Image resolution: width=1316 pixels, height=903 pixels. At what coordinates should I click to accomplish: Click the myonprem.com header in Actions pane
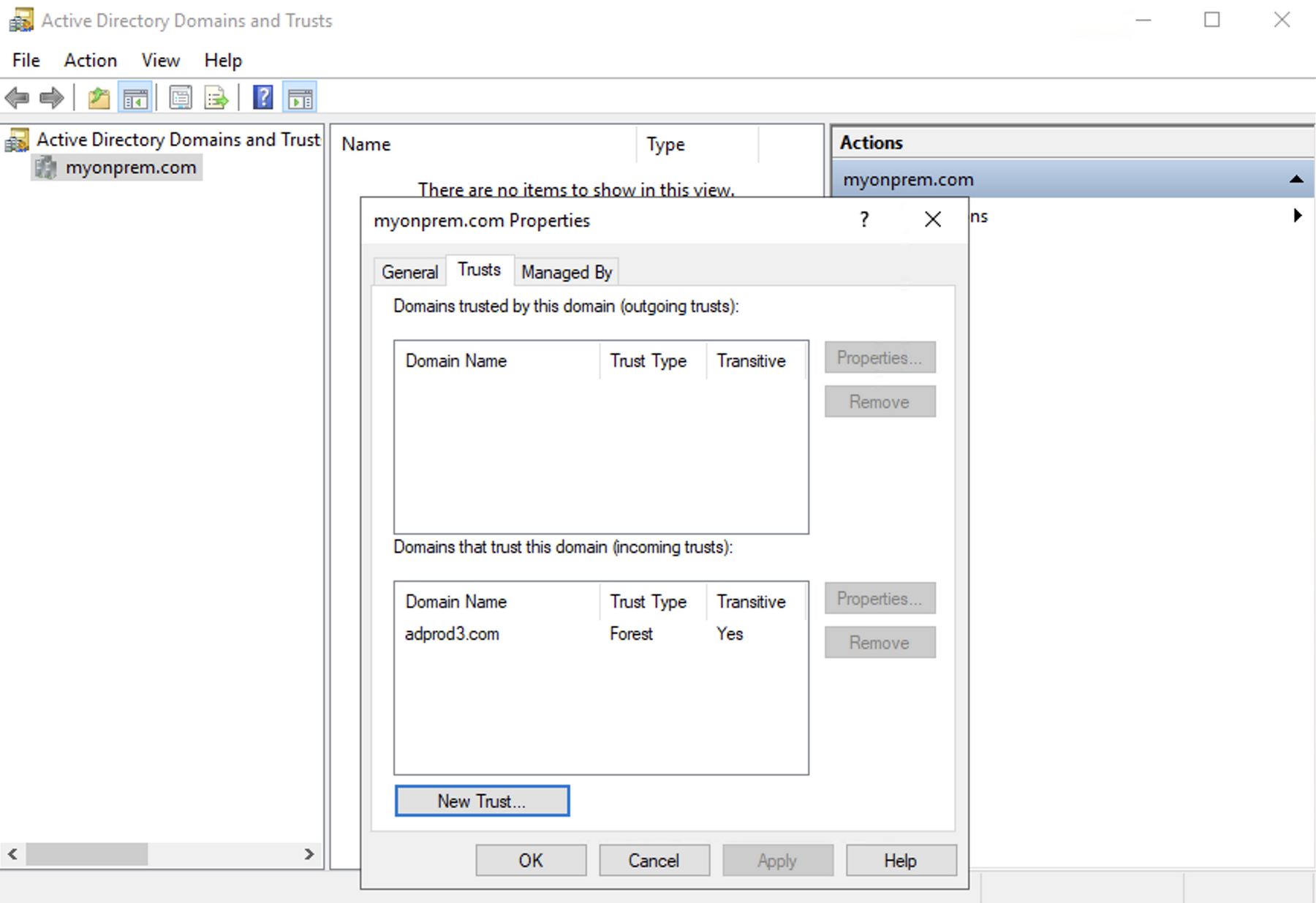(x=1073, y=179)
